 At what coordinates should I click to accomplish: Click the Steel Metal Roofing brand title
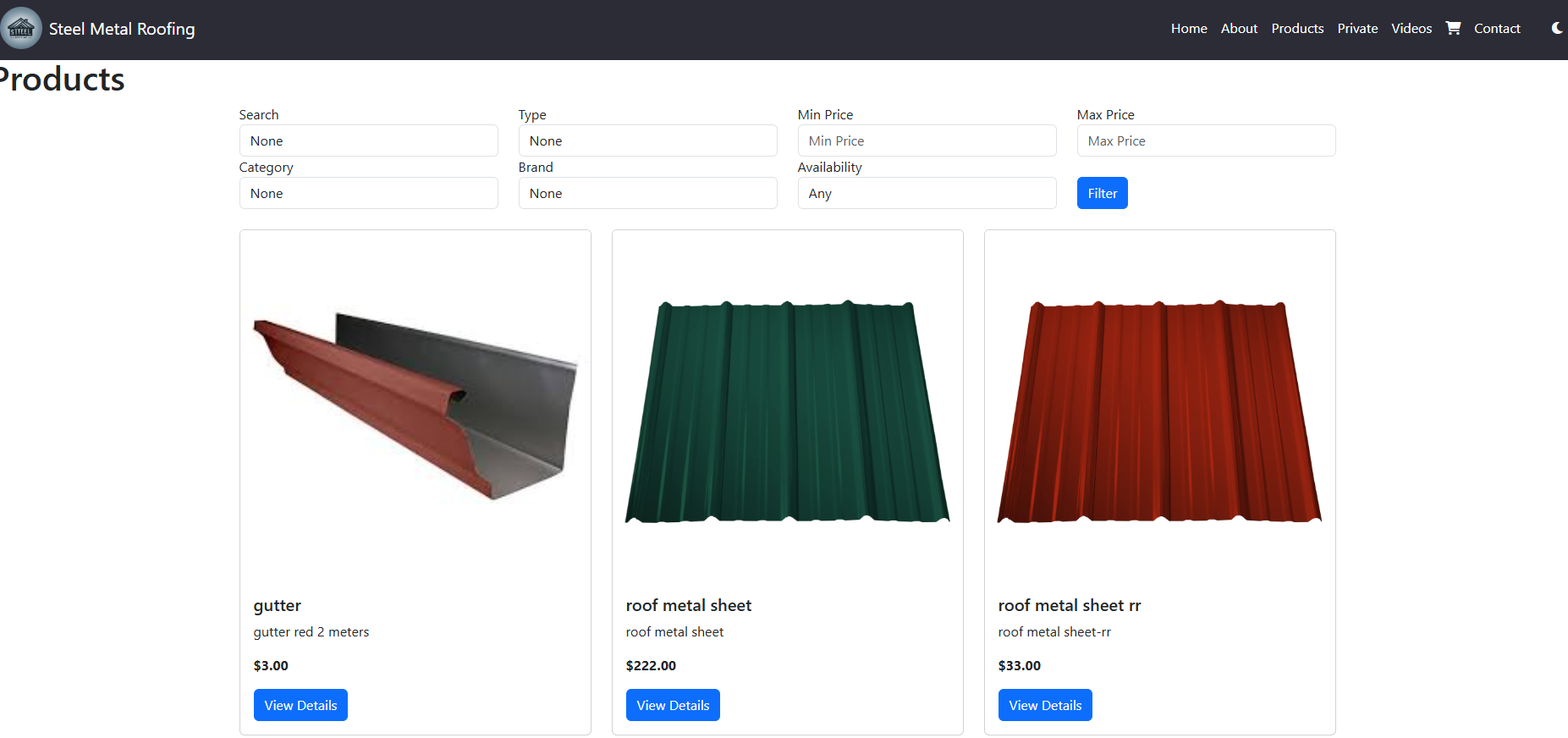pos(122,29)
